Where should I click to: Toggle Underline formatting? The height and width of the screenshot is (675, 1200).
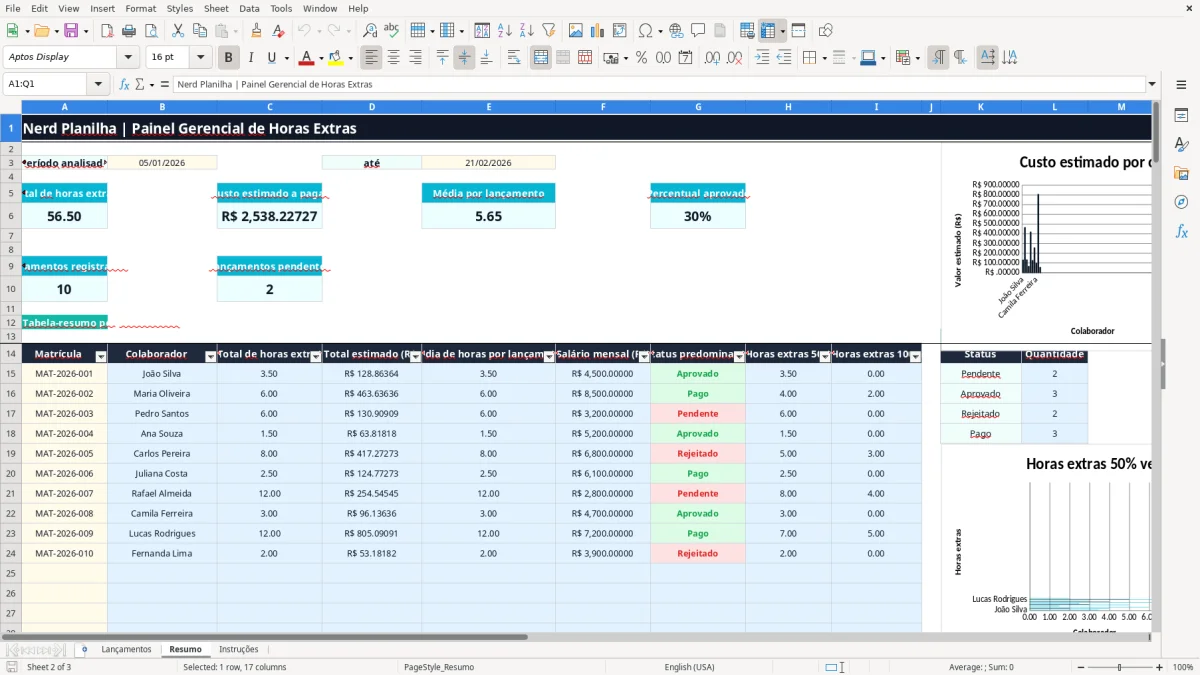272,58
